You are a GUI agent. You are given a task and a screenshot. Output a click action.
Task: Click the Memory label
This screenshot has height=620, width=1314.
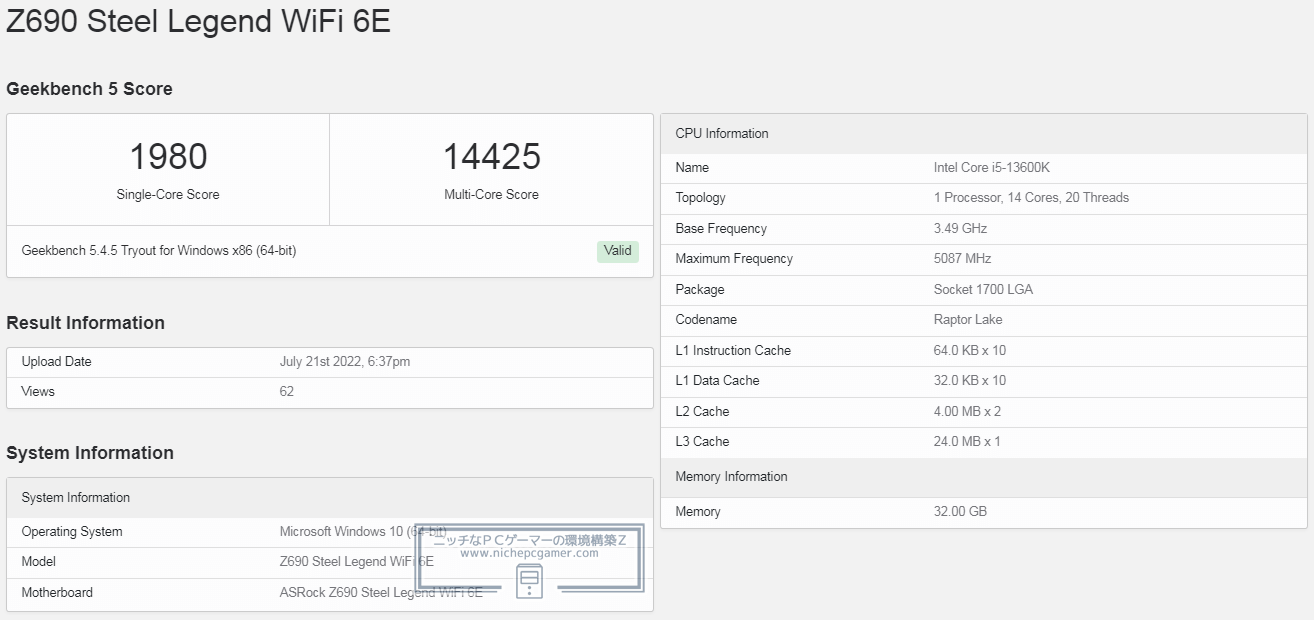pyautogui.click(x=698, y=512)
